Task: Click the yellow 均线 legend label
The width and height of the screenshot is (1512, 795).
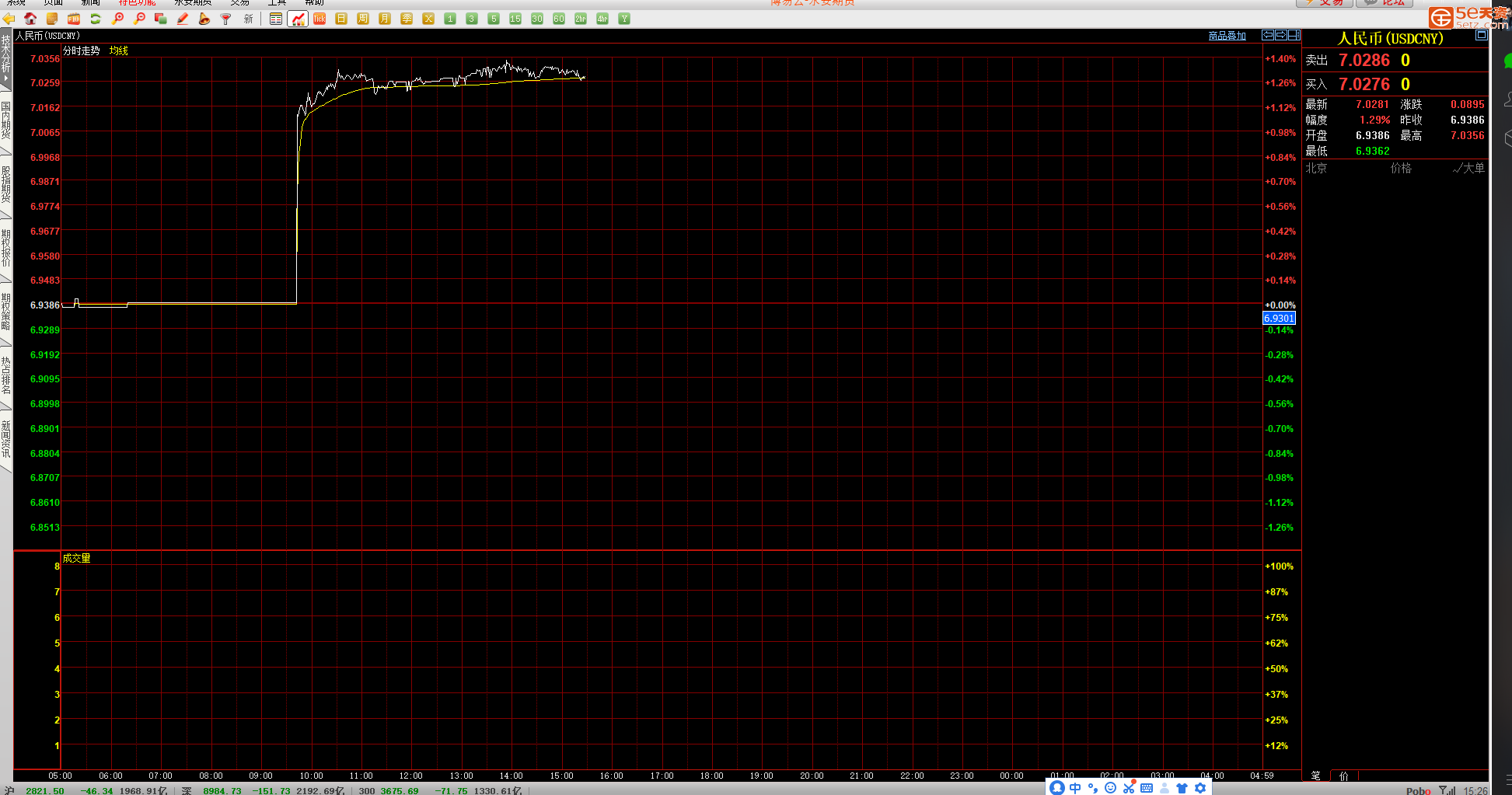Action: pyautogui.click(x=119, y=51)
